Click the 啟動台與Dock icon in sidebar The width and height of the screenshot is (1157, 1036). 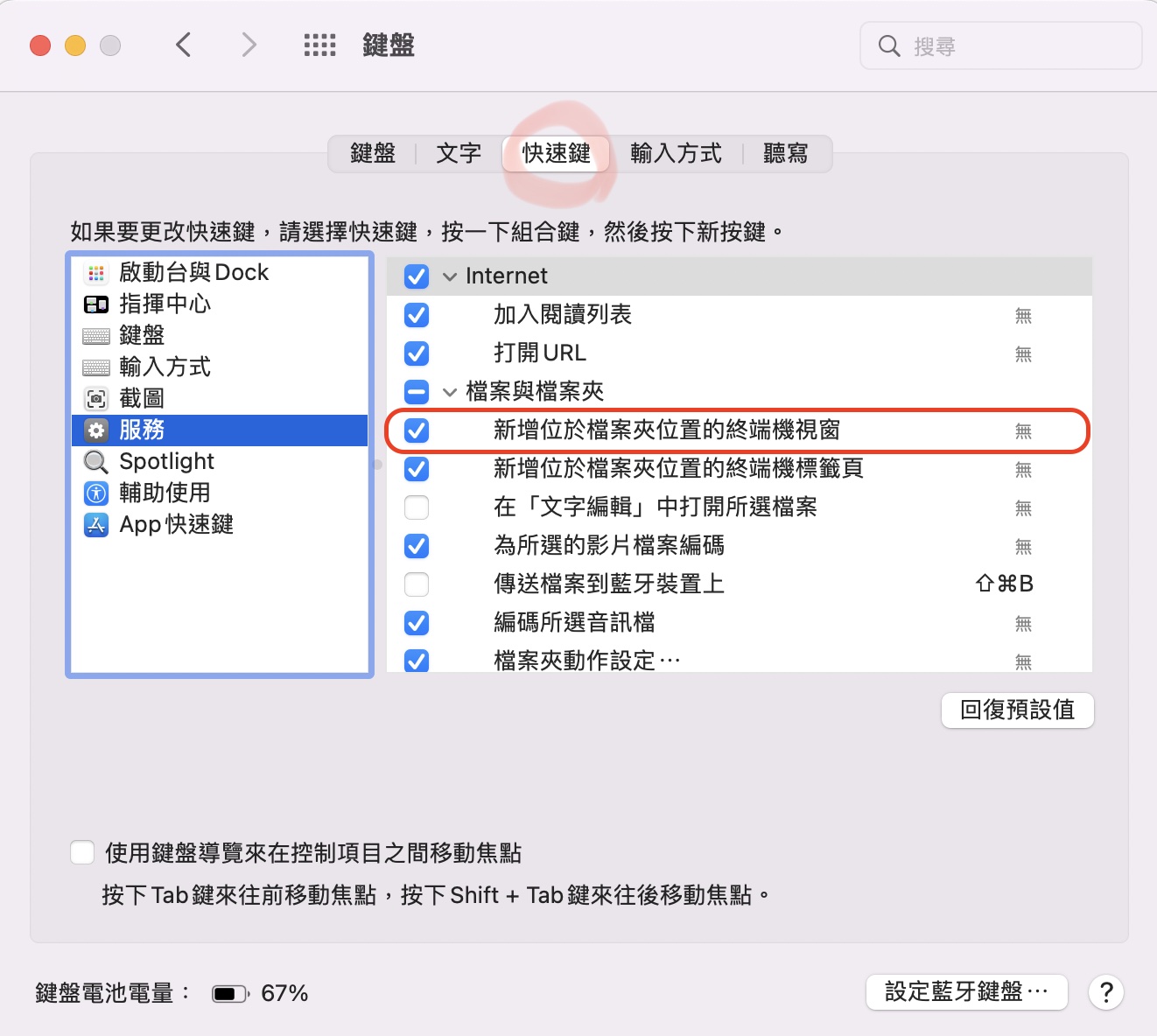96,273
